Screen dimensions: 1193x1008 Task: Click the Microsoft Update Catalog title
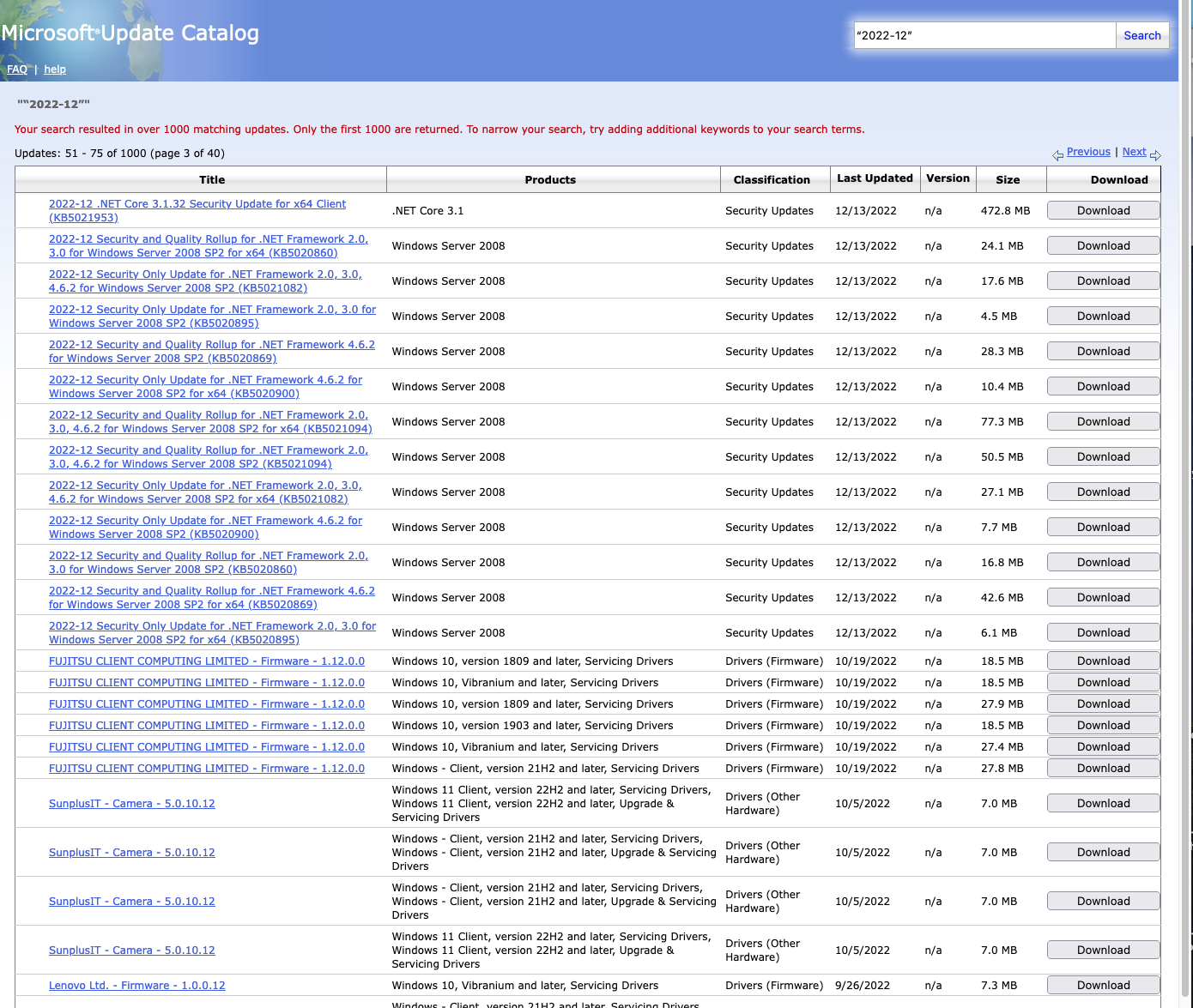(x=130, y=33)
